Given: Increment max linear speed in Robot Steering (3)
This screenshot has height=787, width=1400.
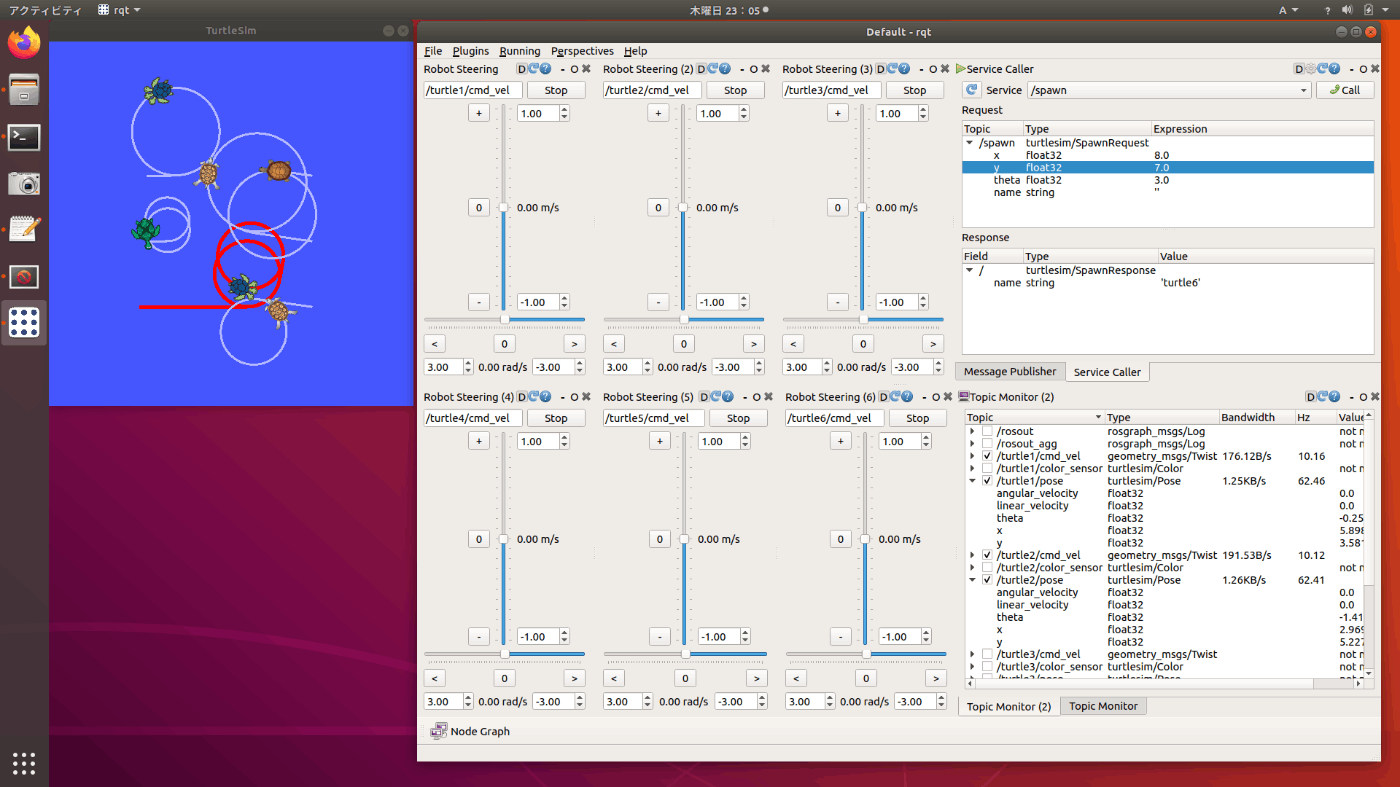Looking at the screenshot, I should 923,110.
